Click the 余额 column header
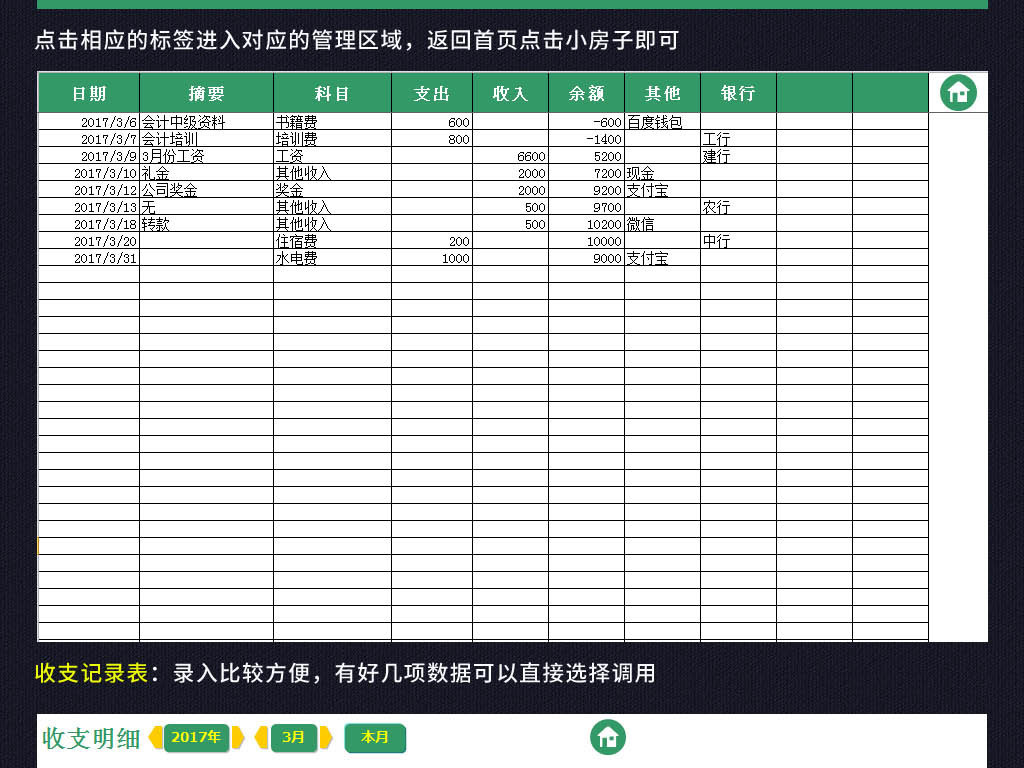 coord(586,93)
